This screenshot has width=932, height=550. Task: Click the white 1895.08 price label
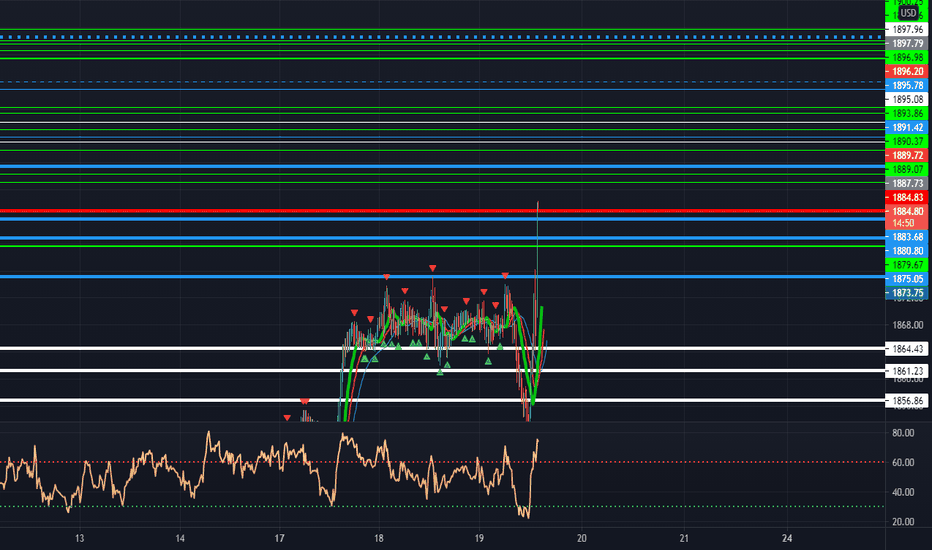(906, 99)
